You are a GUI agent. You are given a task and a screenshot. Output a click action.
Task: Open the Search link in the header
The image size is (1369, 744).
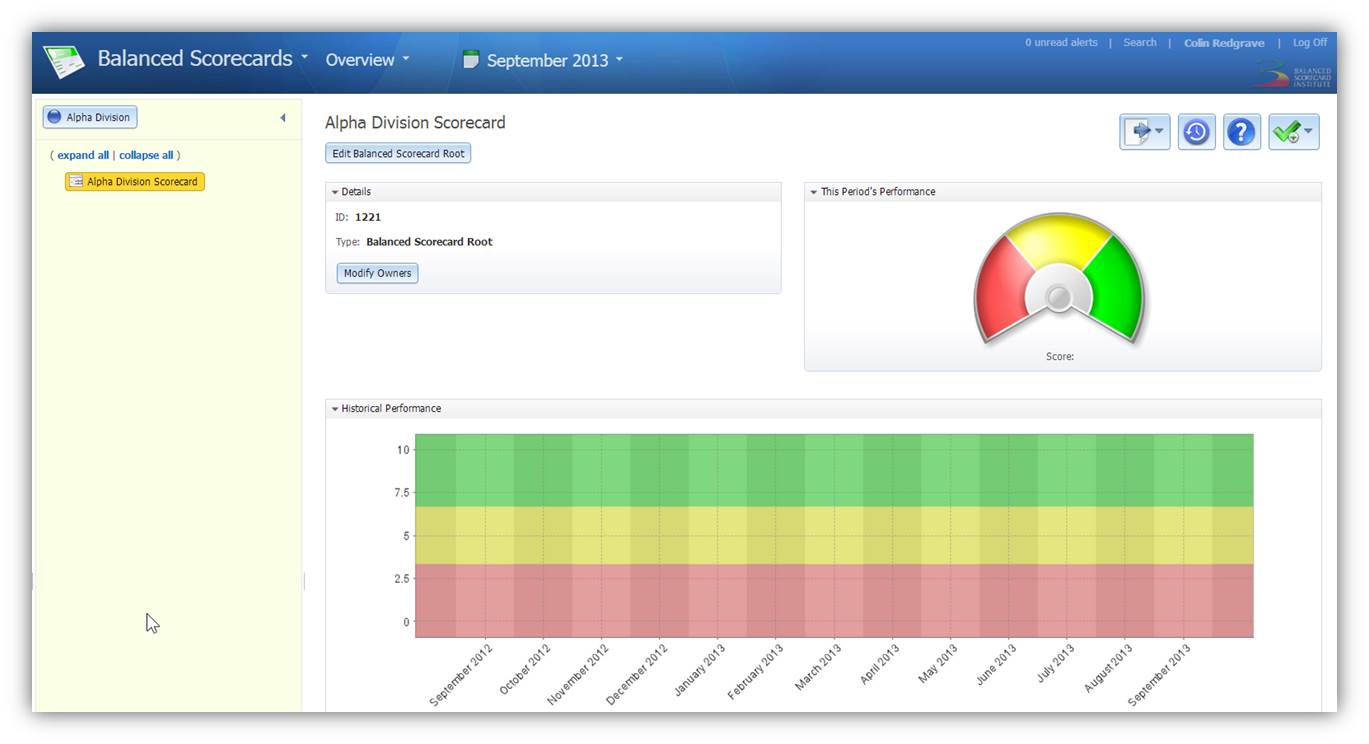(x=1140, y=43)
